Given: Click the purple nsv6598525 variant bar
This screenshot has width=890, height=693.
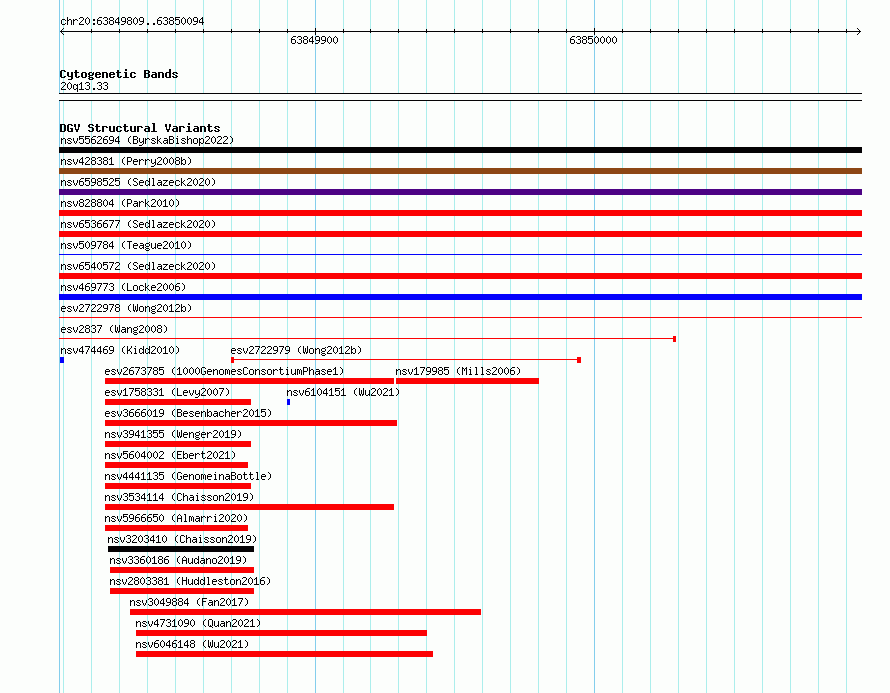Looking at the screenshot, I should tap(460, 192).
